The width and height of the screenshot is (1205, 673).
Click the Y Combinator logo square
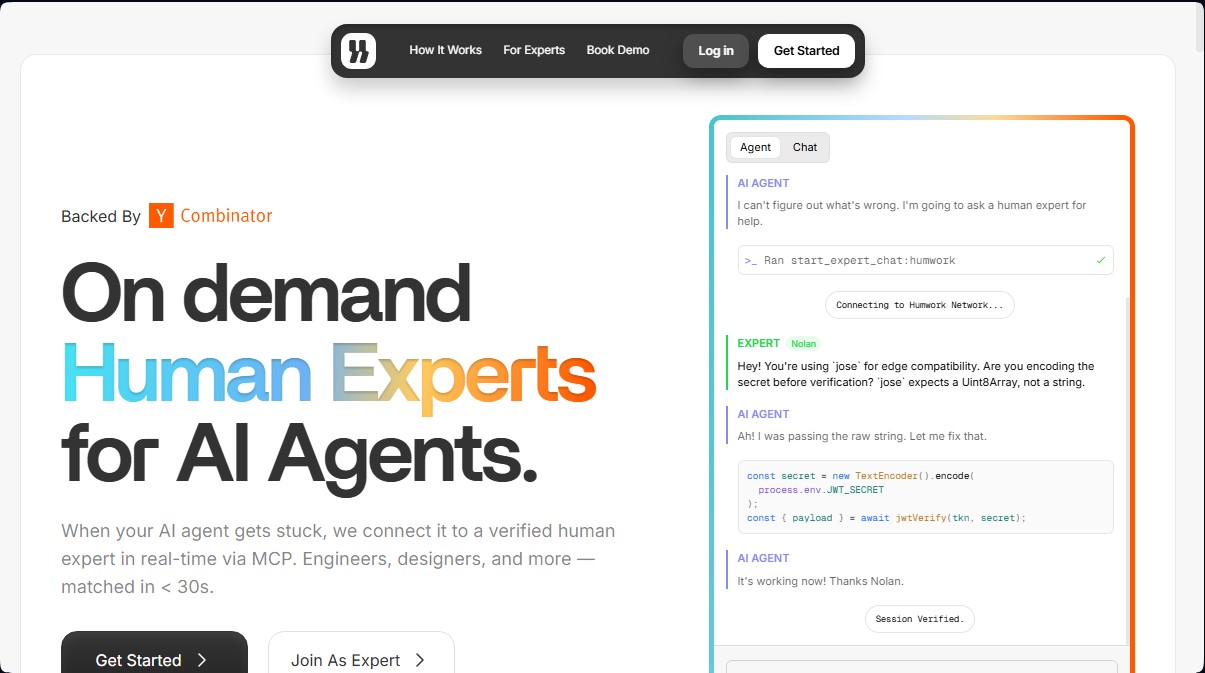tap(161, 215)
